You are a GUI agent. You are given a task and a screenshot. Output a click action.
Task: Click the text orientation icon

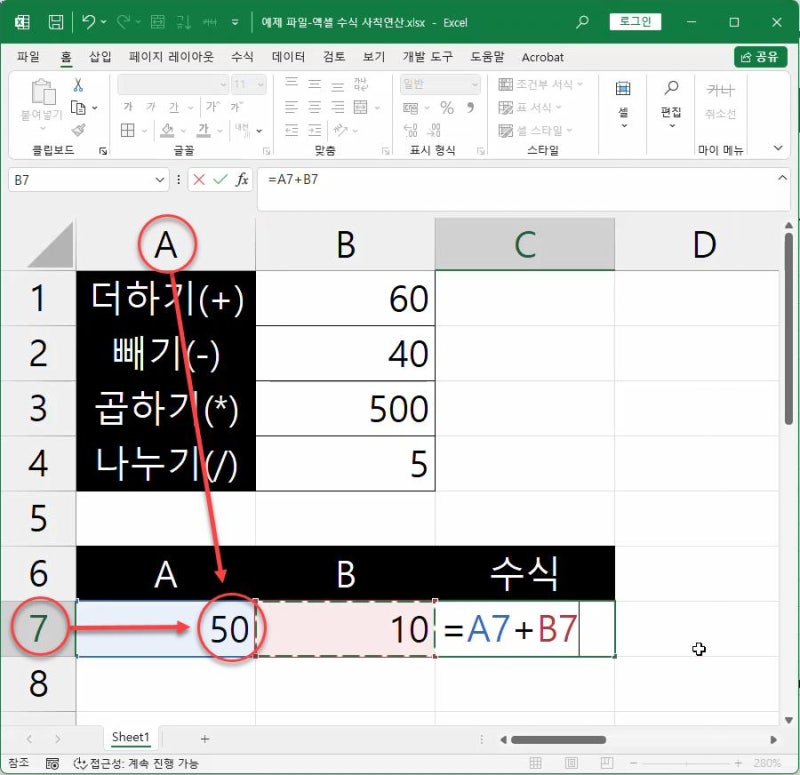point(340,130)
